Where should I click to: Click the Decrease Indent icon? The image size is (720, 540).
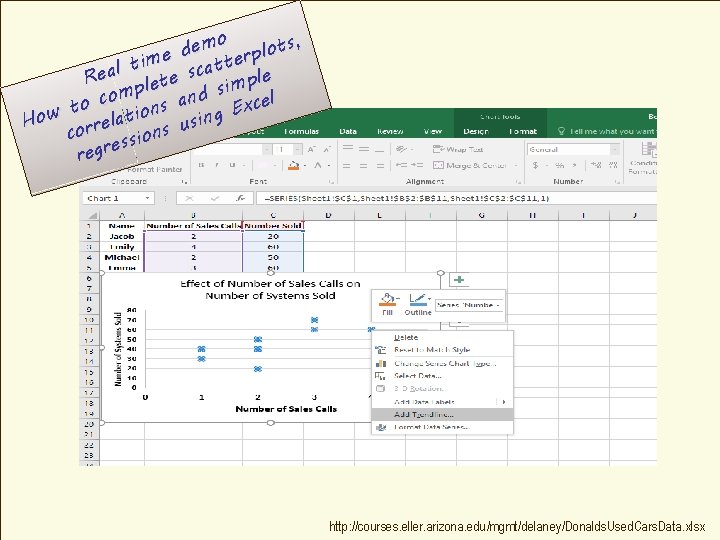(401, 165)
